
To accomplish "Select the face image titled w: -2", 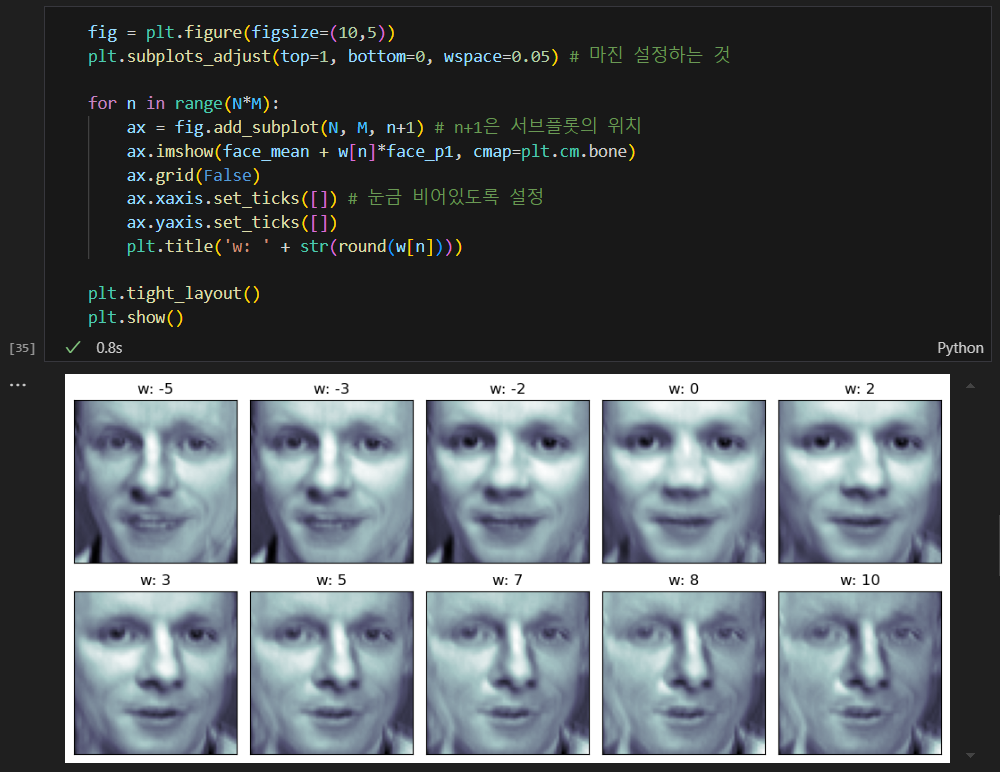I will click(x=508, y=482).
